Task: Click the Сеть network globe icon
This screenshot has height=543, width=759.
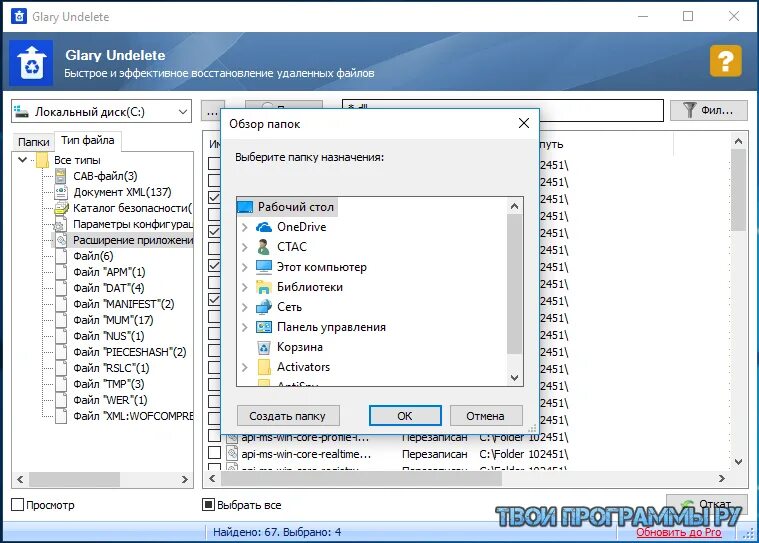Action: point(264,307)
